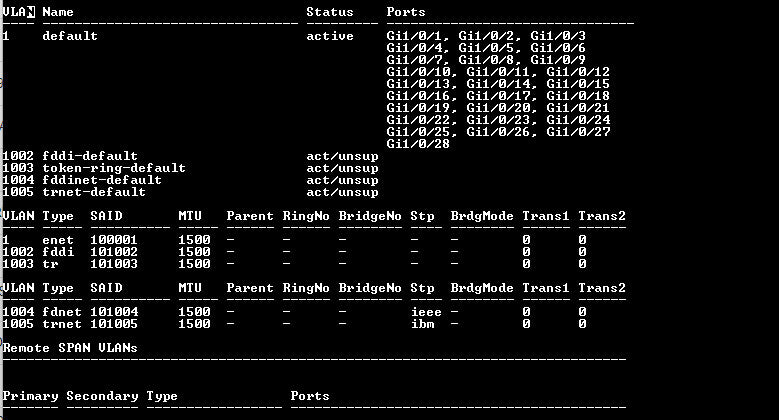Click the 'ieee' Stp value
This screenshot has width=779, height=420.
(x=426, y=312)
